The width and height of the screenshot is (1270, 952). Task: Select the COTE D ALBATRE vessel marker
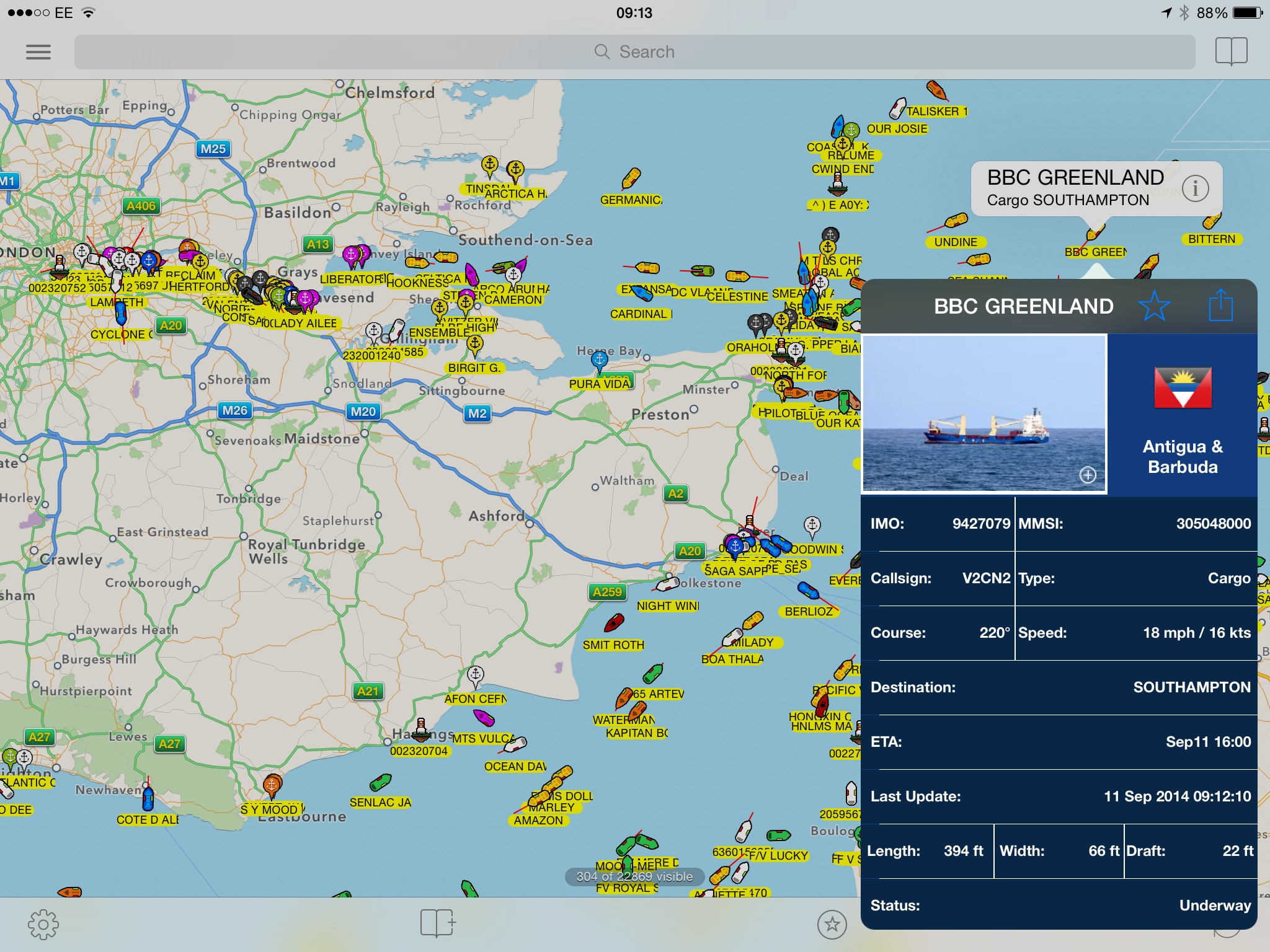click(148, 798)
